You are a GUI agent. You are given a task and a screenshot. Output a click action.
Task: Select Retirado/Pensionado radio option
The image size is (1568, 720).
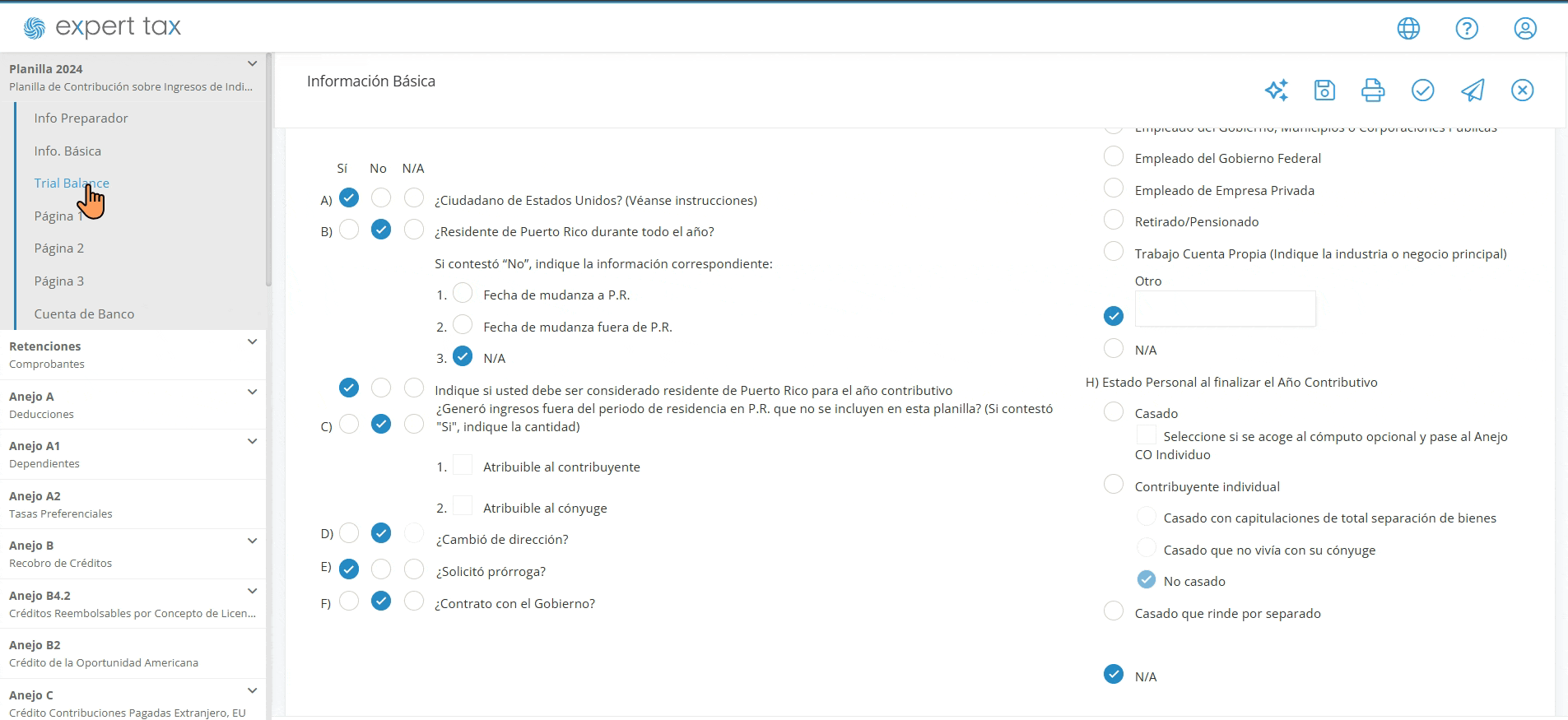click(x=1113, y=220)
